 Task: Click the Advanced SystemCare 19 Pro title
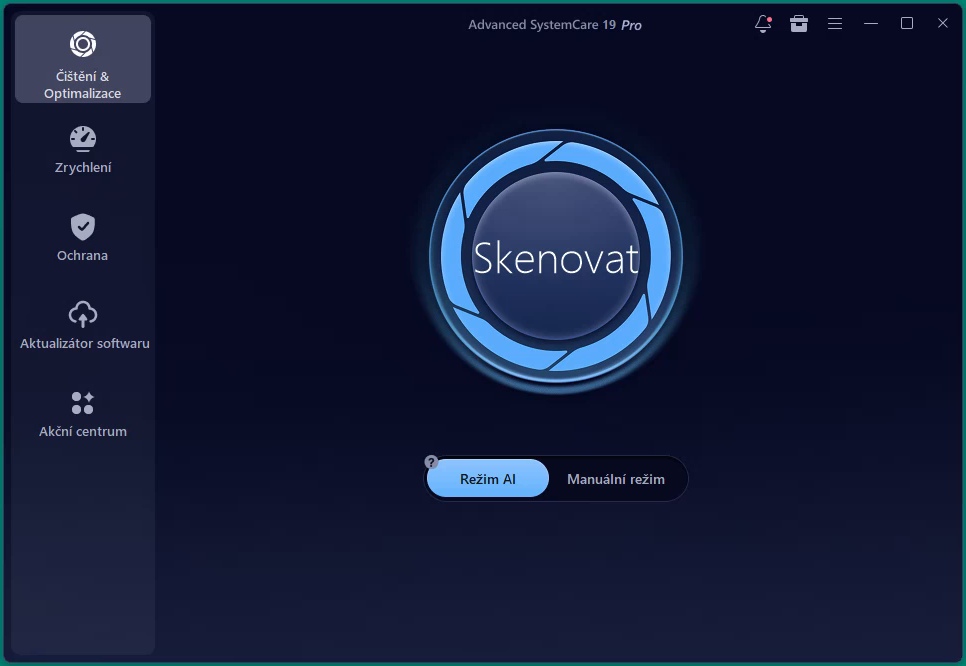tap(555, 25)
